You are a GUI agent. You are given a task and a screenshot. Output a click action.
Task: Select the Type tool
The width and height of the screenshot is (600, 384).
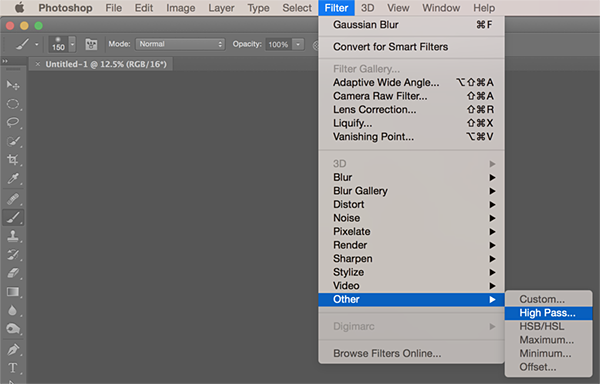pyautogui.click(x=13, y=368)
